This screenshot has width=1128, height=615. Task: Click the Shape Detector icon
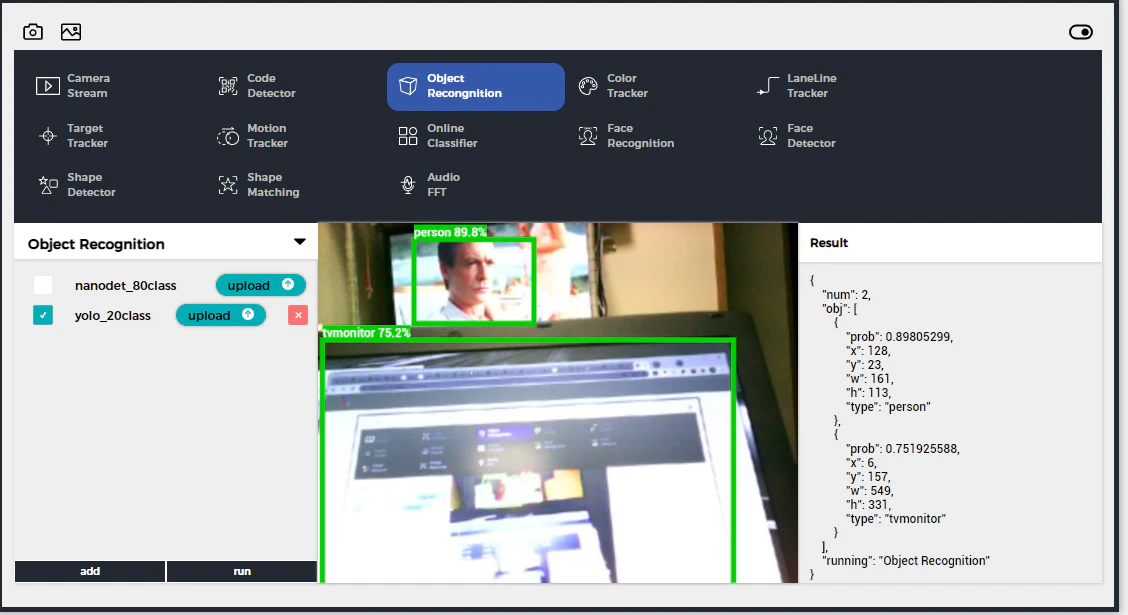[47, 185]
